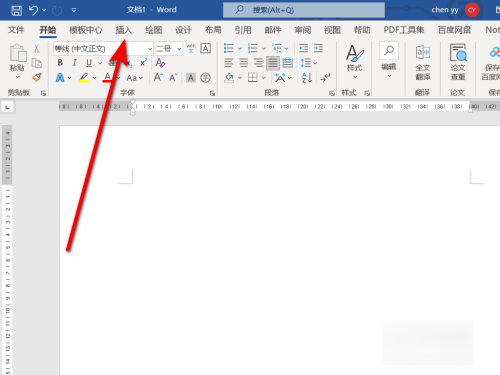The image size is (500, 375).
Task: Toggle superscript formatting
Action: (x=143, y=63)
